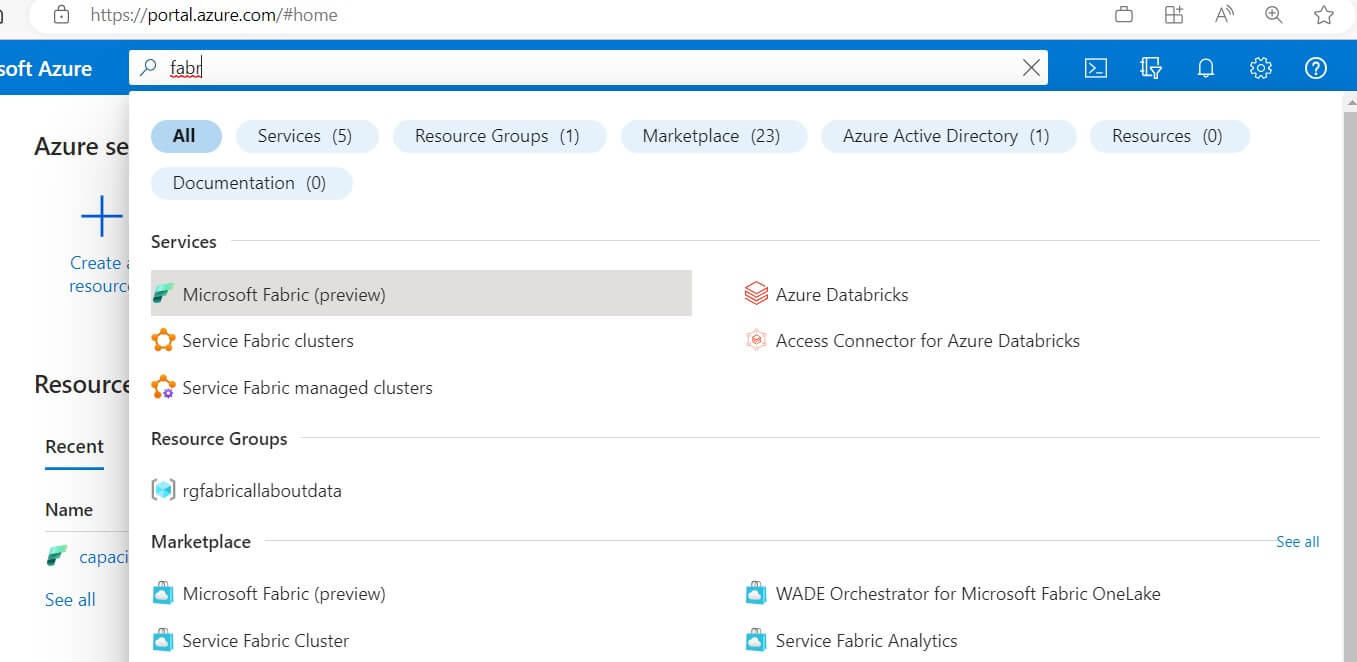The width and height of the screenshot is (1357, 662).
Task: Open Directories and subscriptions filter icon
Action: pyautogui.click(x=1151, y=68)
